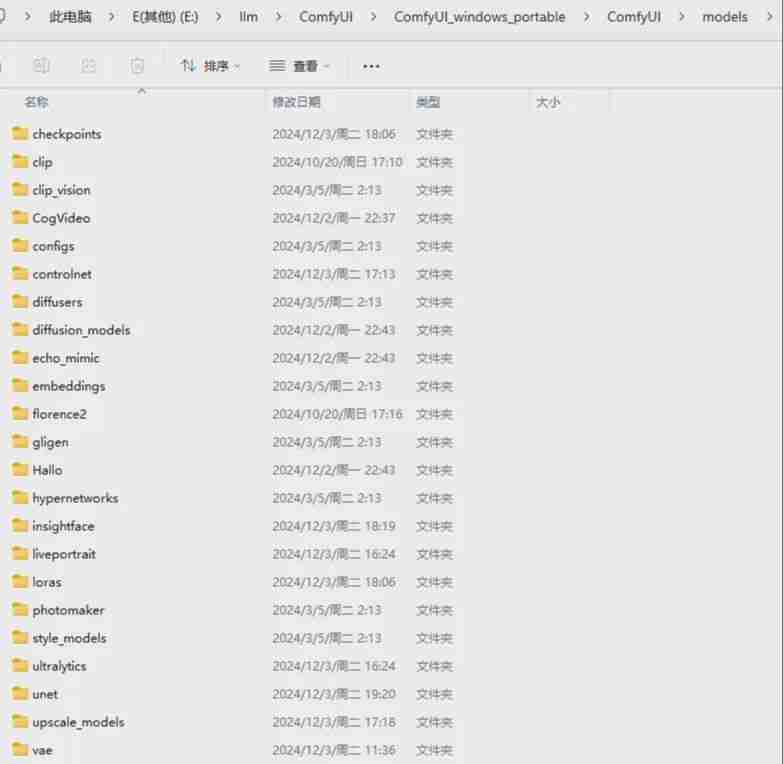This screenshot has height=764, width=783.
Task: Go to ComfyUI_windows_portable in the path
Action: click(x=479, y=17)
